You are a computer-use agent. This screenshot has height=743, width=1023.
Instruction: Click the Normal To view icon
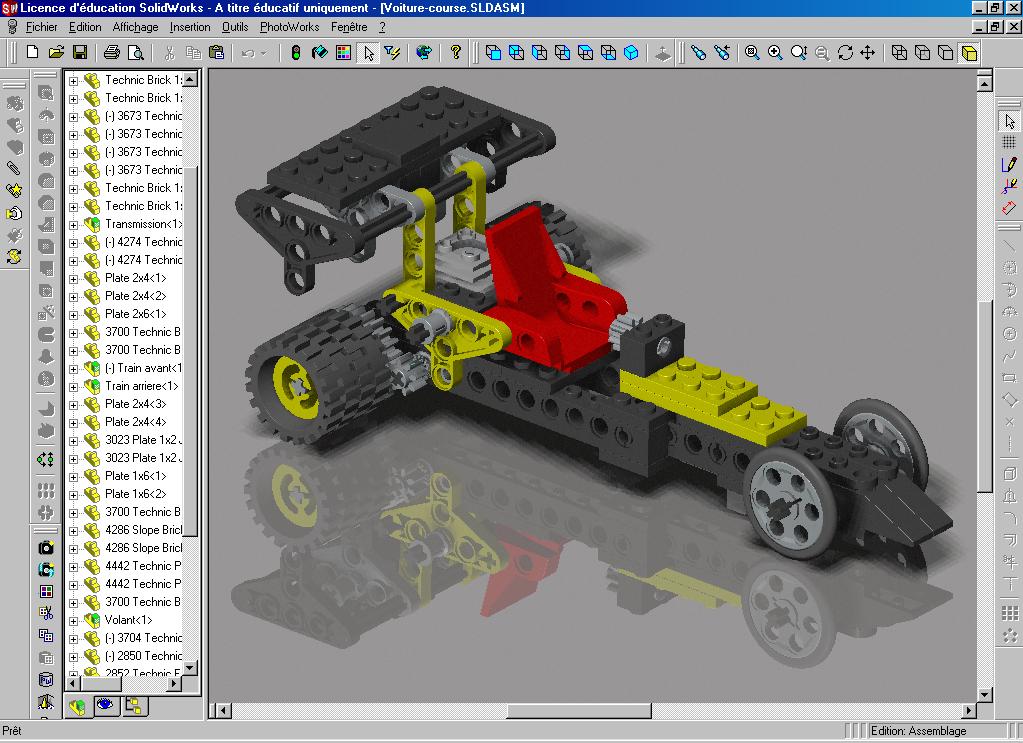663,53
